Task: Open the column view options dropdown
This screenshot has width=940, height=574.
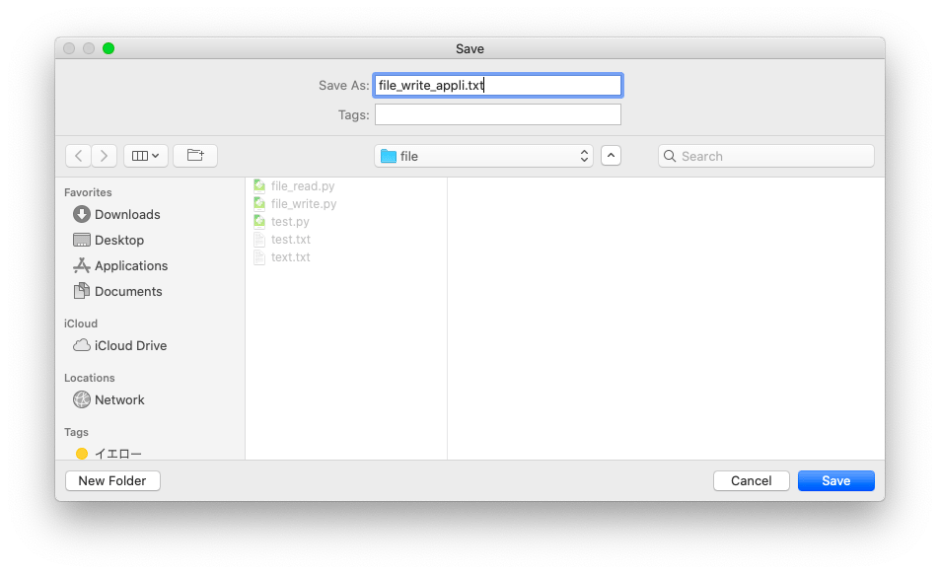Action: tap(146, 156)
